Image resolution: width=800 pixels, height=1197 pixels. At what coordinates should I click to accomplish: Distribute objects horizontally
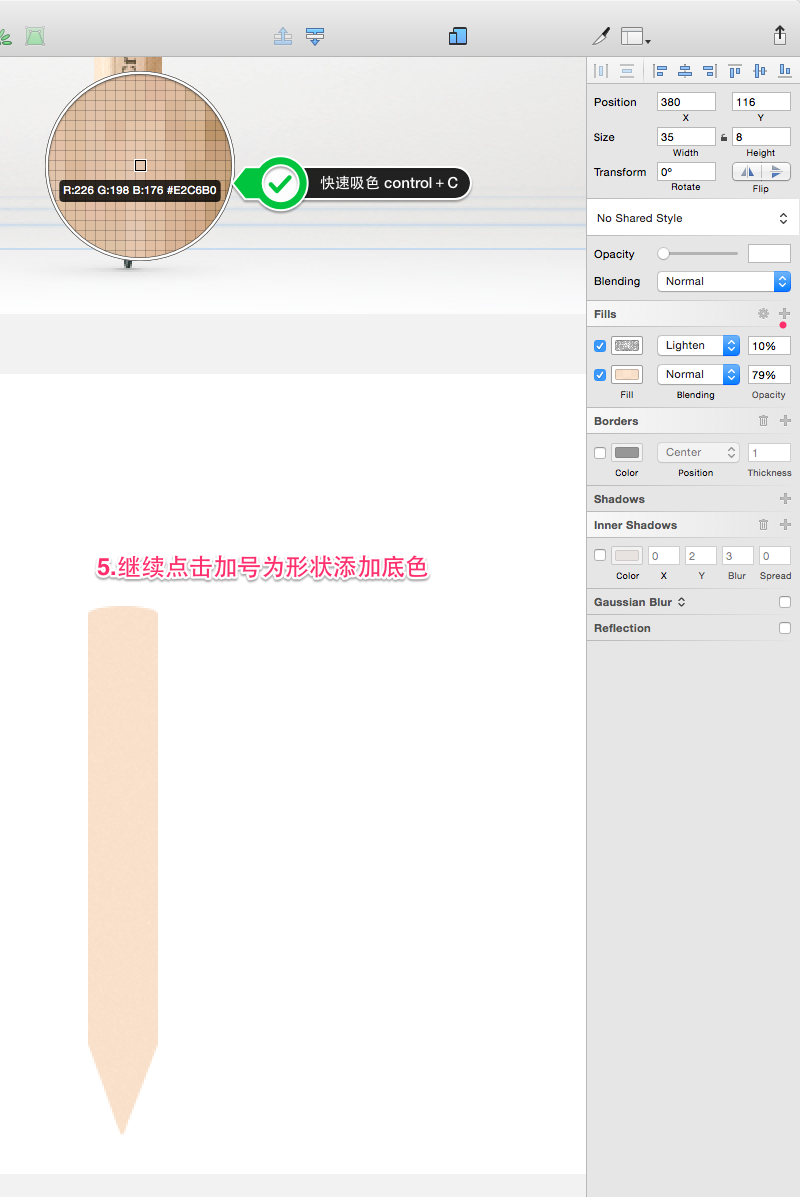click(x=602, y=71)
